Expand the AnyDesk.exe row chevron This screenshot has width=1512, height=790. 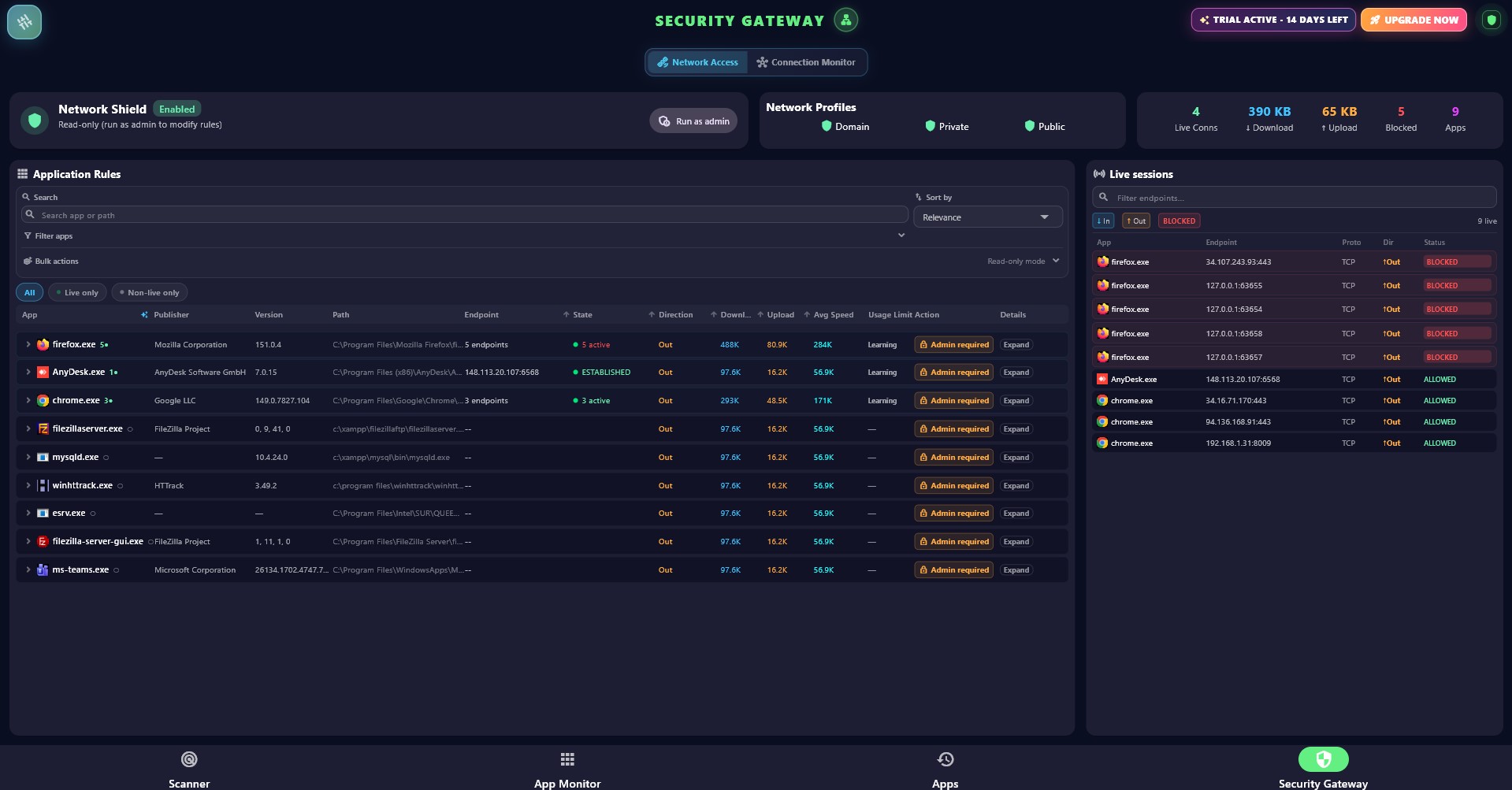point(28,372)
